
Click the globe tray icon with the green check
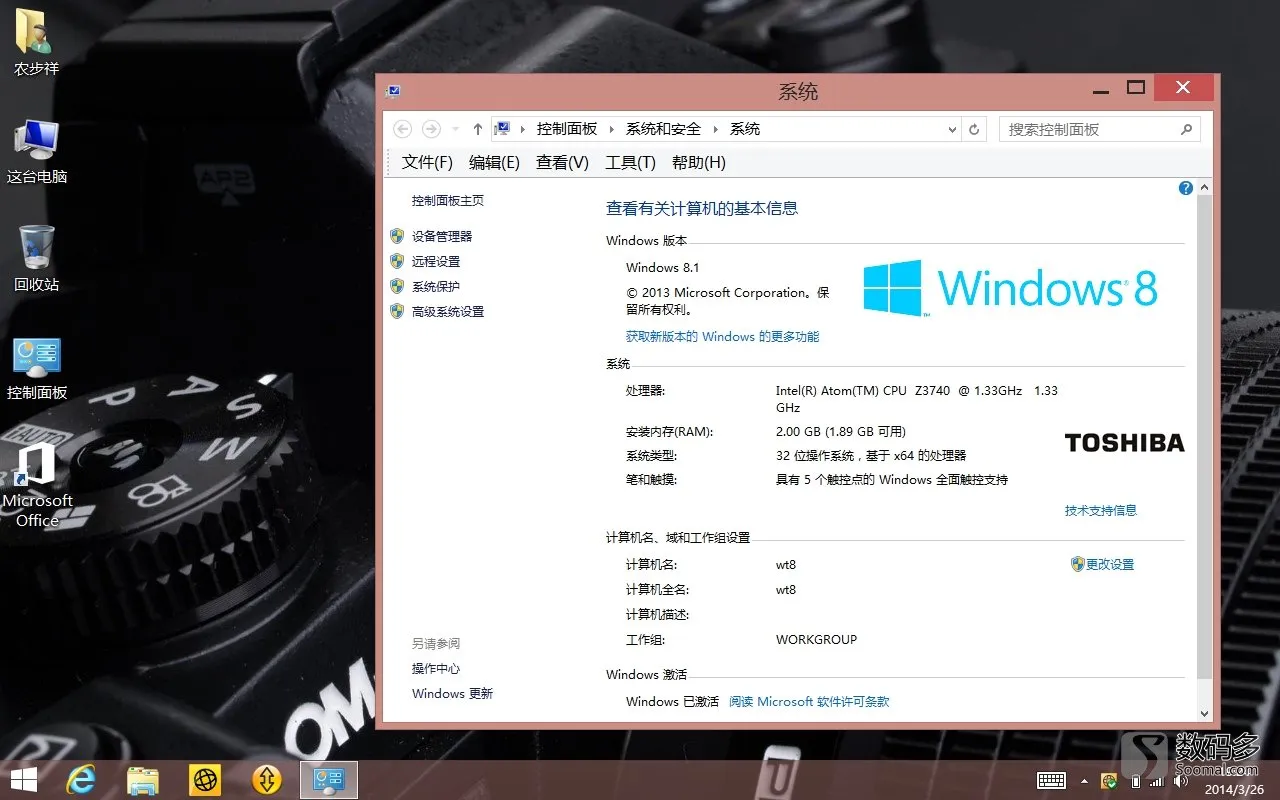tap(1109, 780)
